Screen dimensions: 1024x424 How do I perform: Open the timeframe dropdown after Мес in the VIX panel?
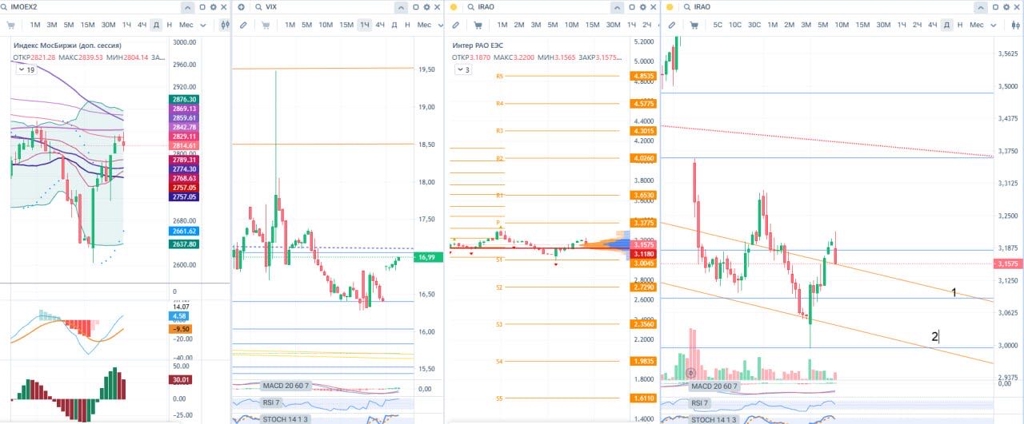[x=441, y=24]
